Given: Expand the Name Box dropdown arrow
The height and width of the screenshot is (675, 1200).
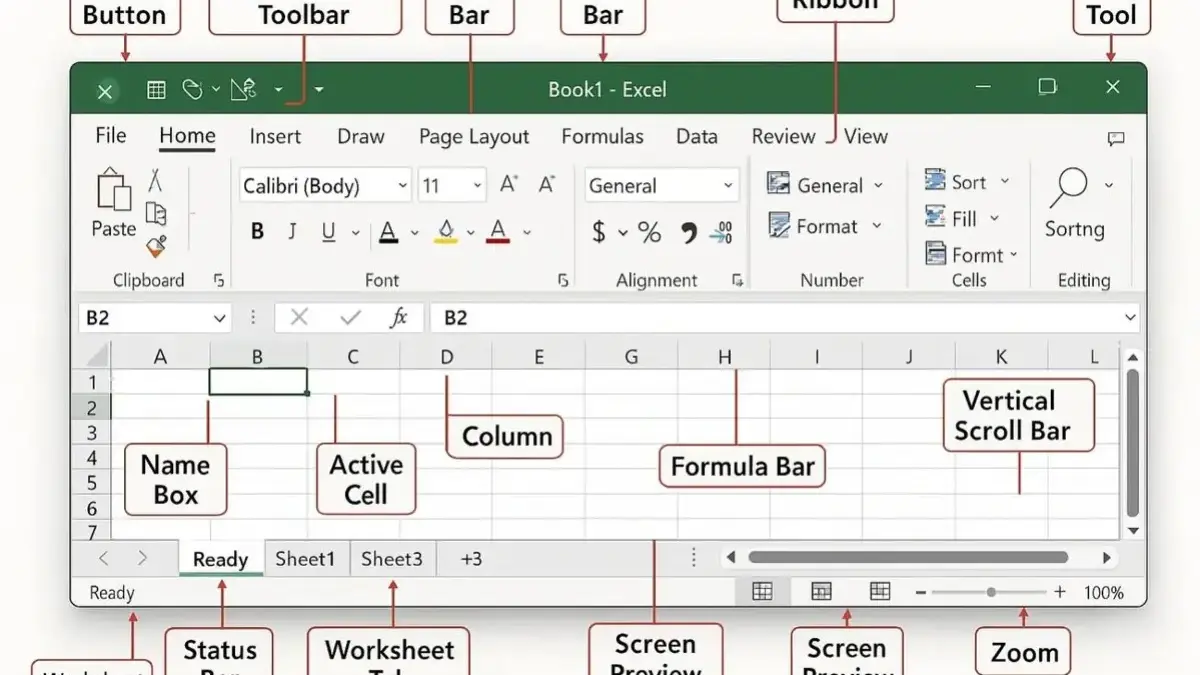Looking at the screenshot, I should [219, 319].
